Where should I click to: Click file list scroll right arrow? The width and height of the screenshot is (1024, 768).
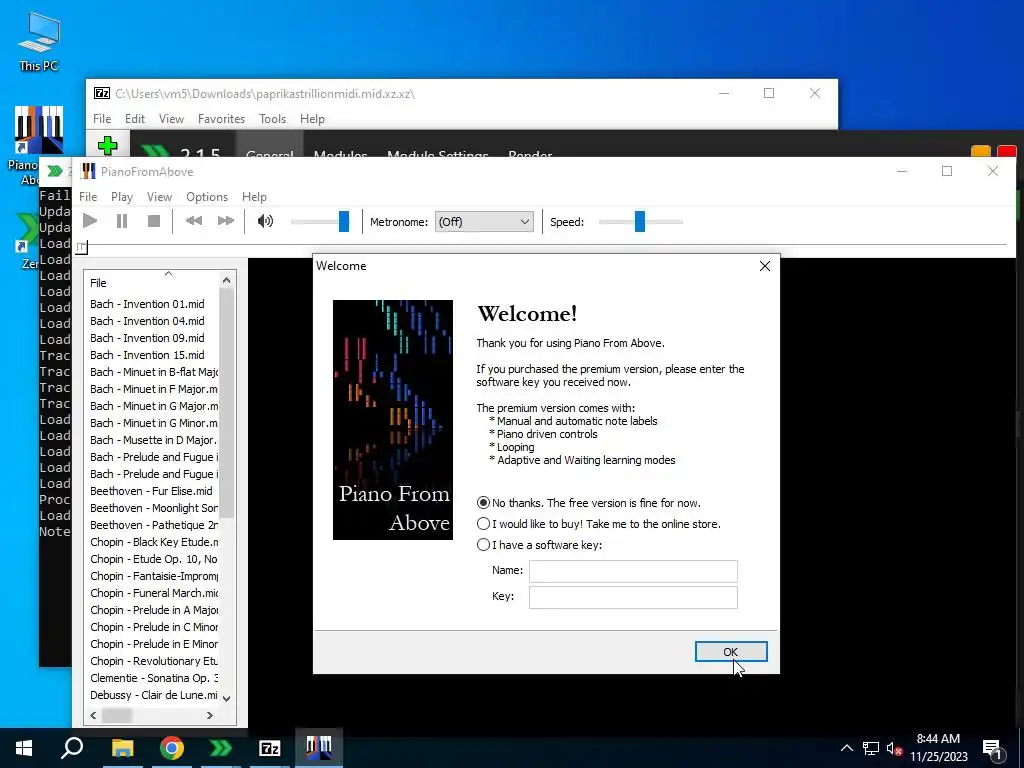point(210,715)
